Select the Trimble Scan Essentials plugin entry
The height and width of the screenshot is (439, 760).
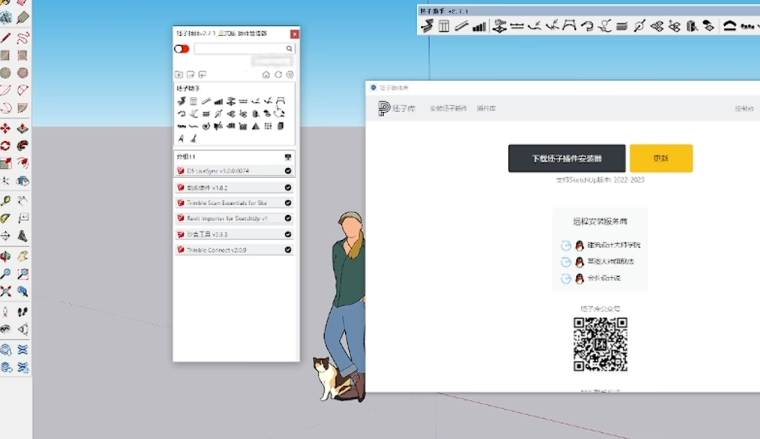pyautogui.click(x=228, y=202)
